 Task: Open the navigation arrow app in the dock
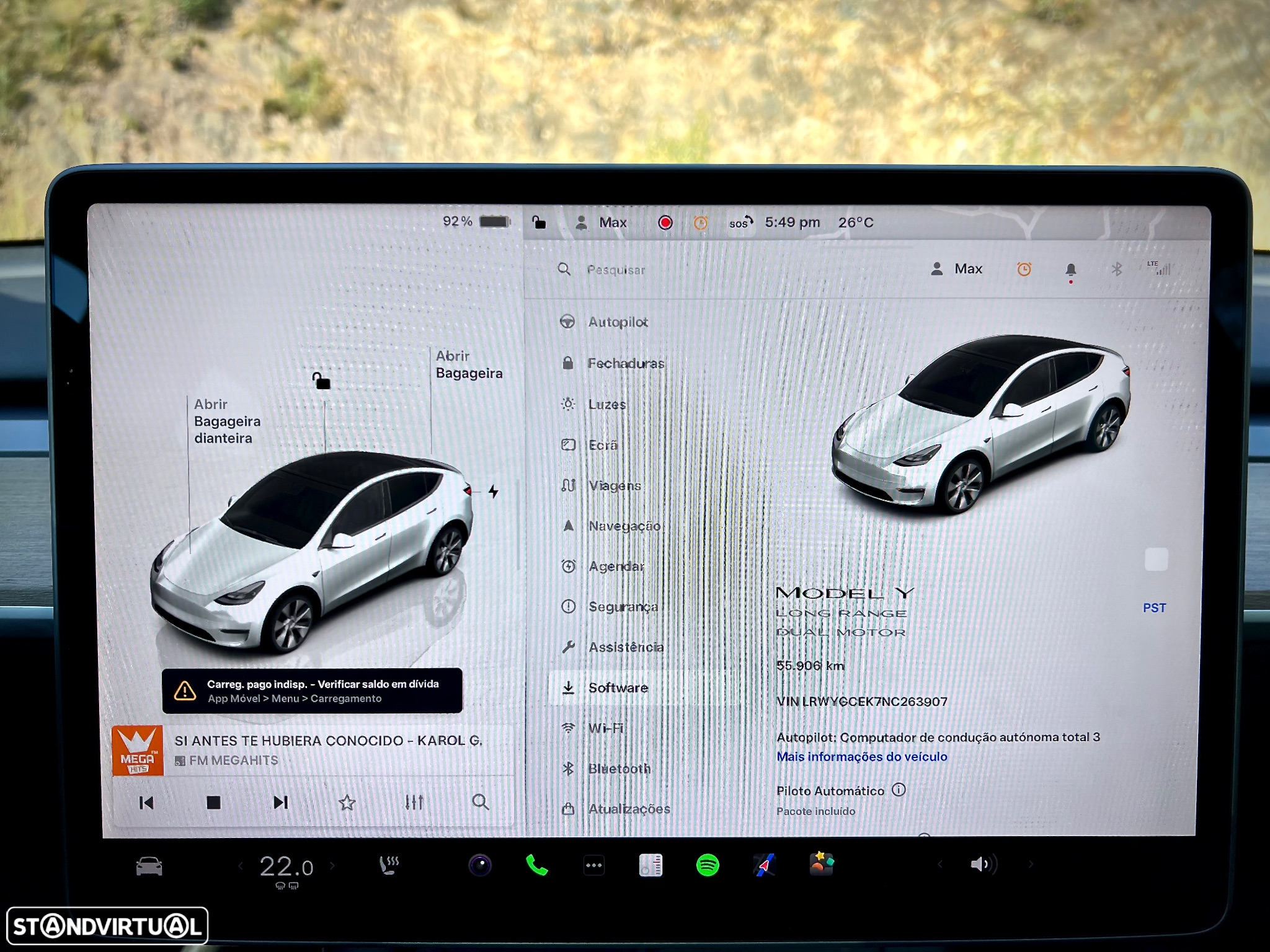coord(765,865)
